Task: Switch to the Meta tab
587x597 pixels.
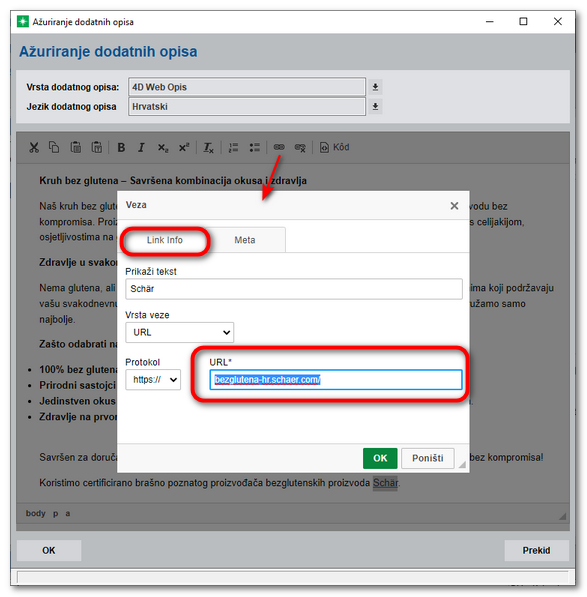Action: tap(245, 240)
